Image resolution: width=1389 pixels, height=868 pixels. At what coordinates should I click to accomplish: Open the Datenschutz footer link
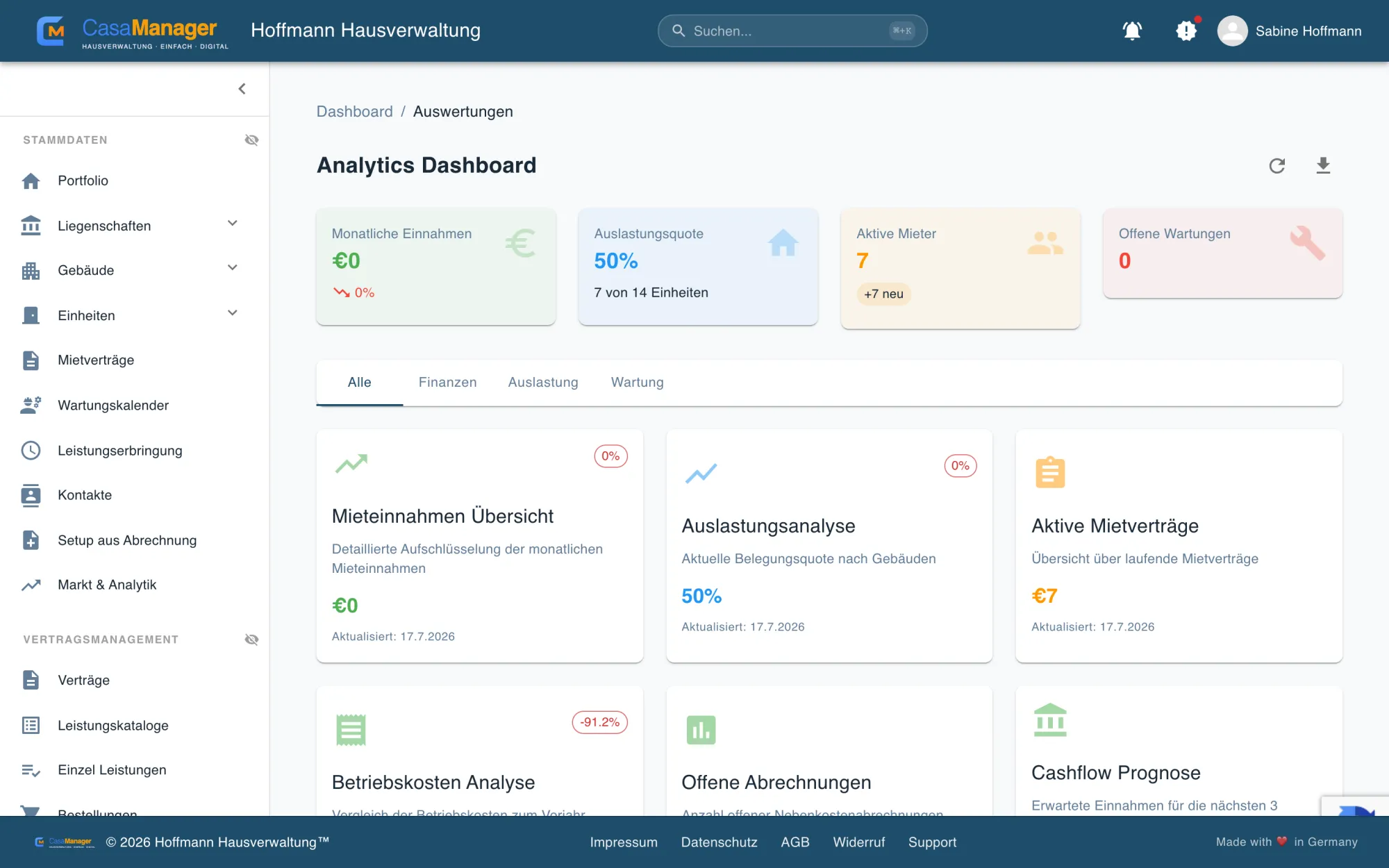click(719, 842)
